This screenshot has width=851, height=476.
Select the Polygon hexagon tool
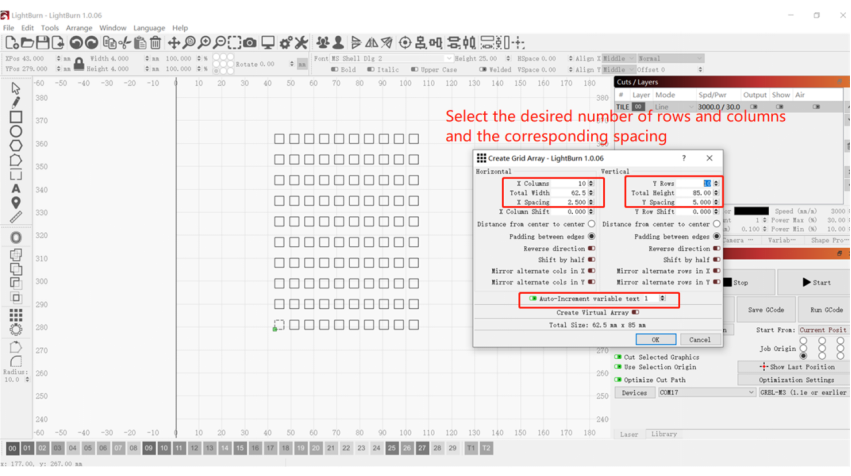point(16,145)
